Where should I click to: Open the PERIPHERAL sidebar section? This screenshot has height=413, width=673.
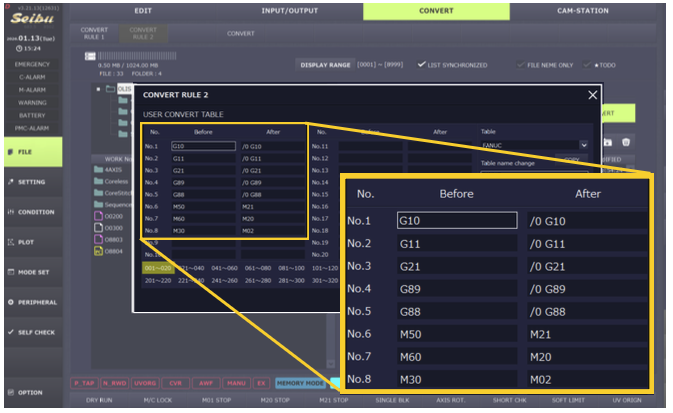pyautogui.click(x=30, y=302)
